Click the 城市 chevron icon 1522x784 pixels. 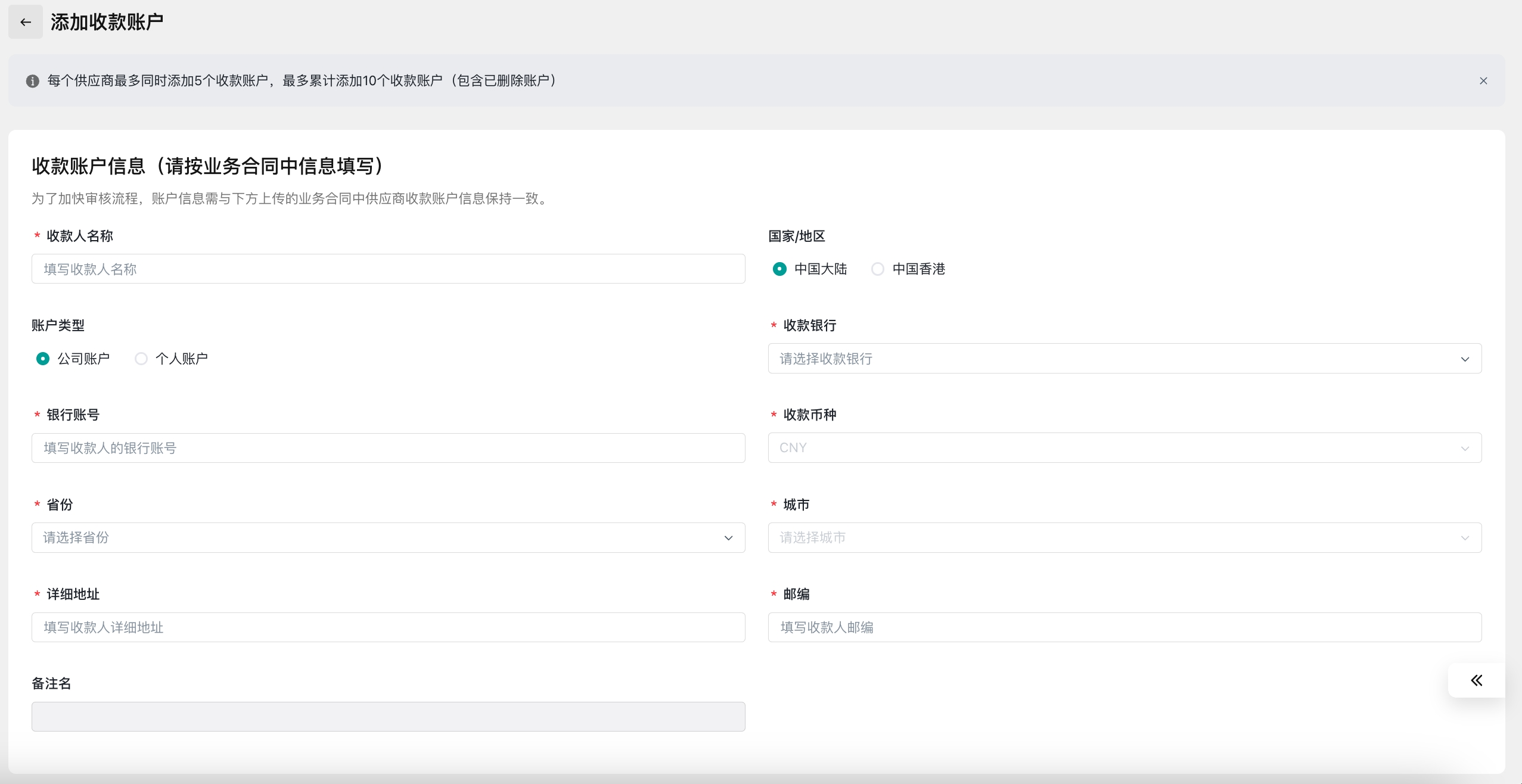(1465, 538)
